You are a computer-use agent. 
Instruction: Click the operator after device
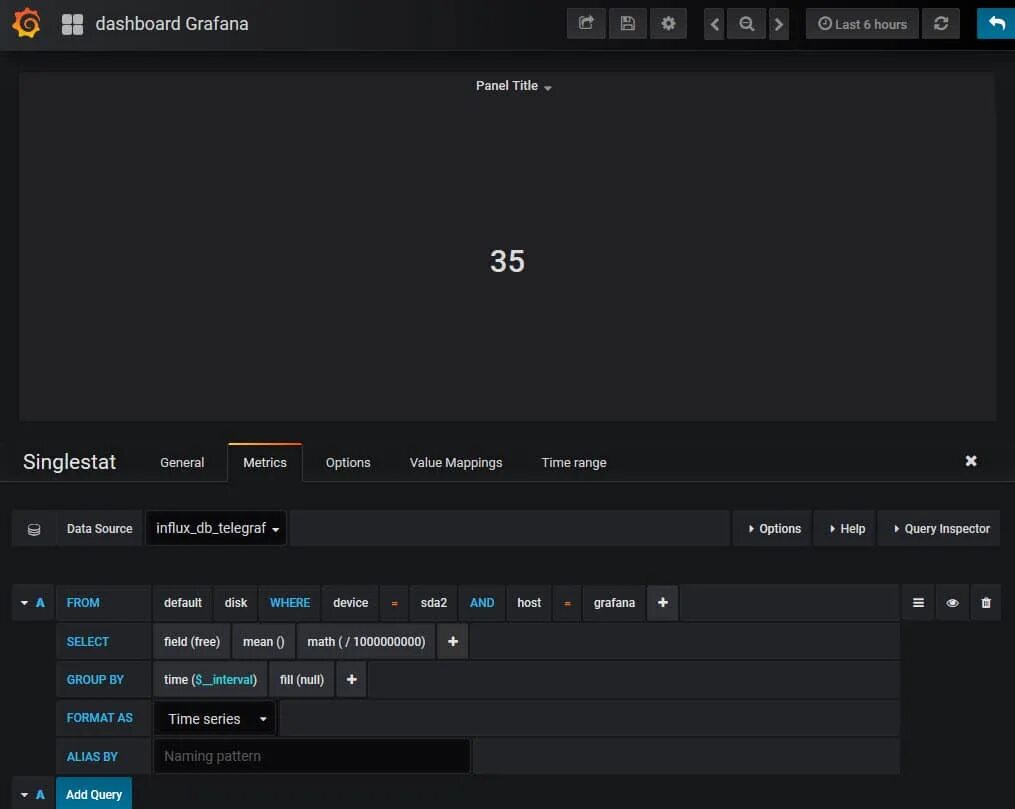[394, 603]
